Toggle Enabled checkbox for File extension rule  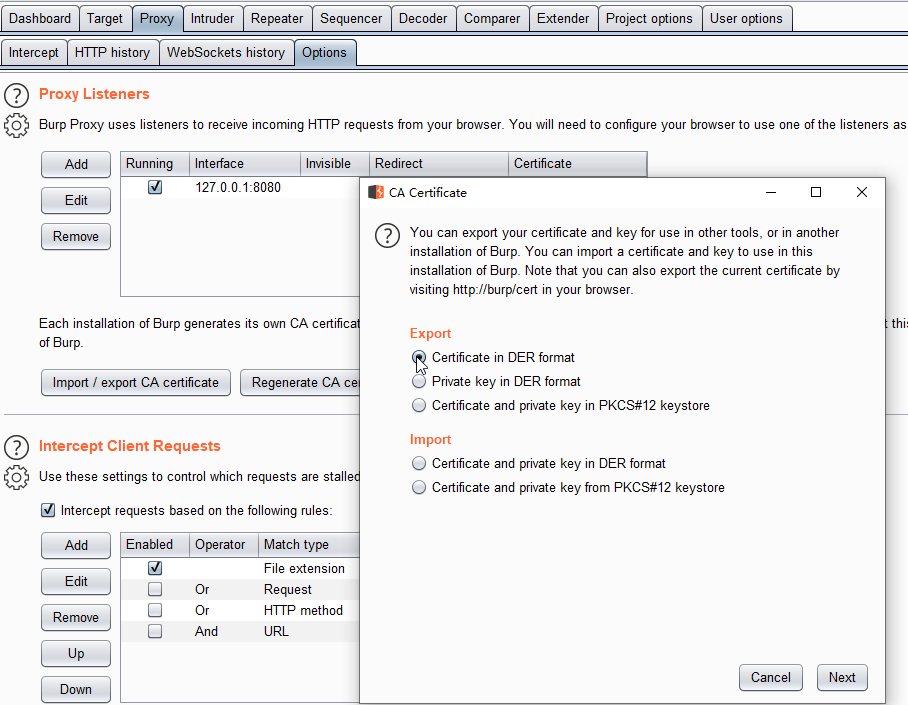pos(155,568)
